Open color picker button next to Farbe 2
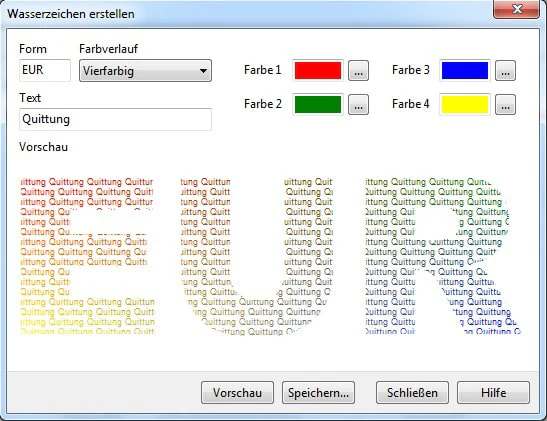This screenshot has width=547, height=421. (358, 105)
